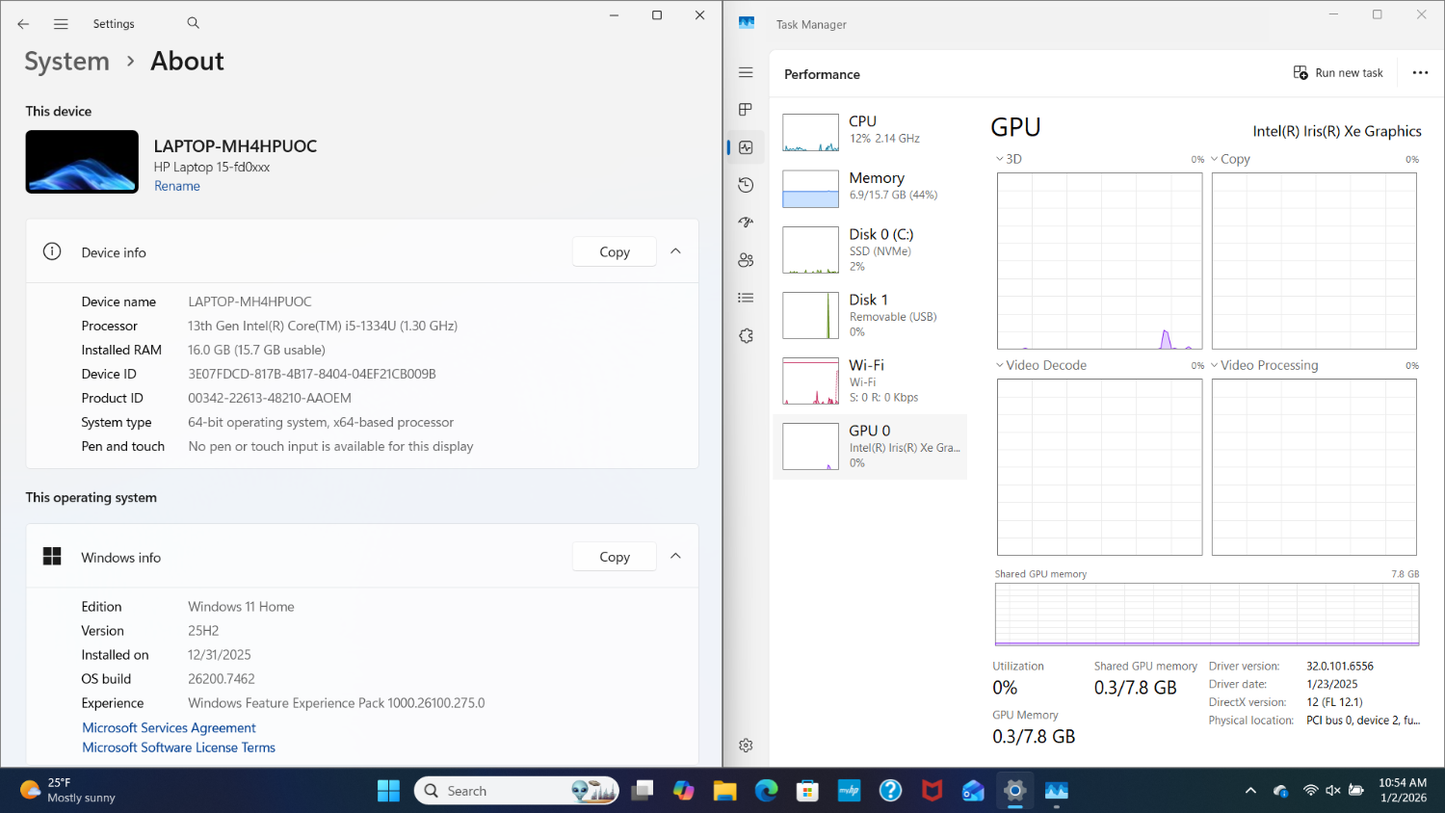Select CPU in the performance list

point(869,130)
